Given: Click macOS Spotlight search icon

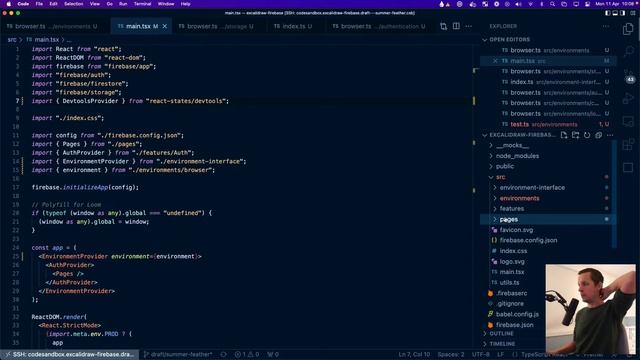Looking at the screenshot, I should point(552,4).
